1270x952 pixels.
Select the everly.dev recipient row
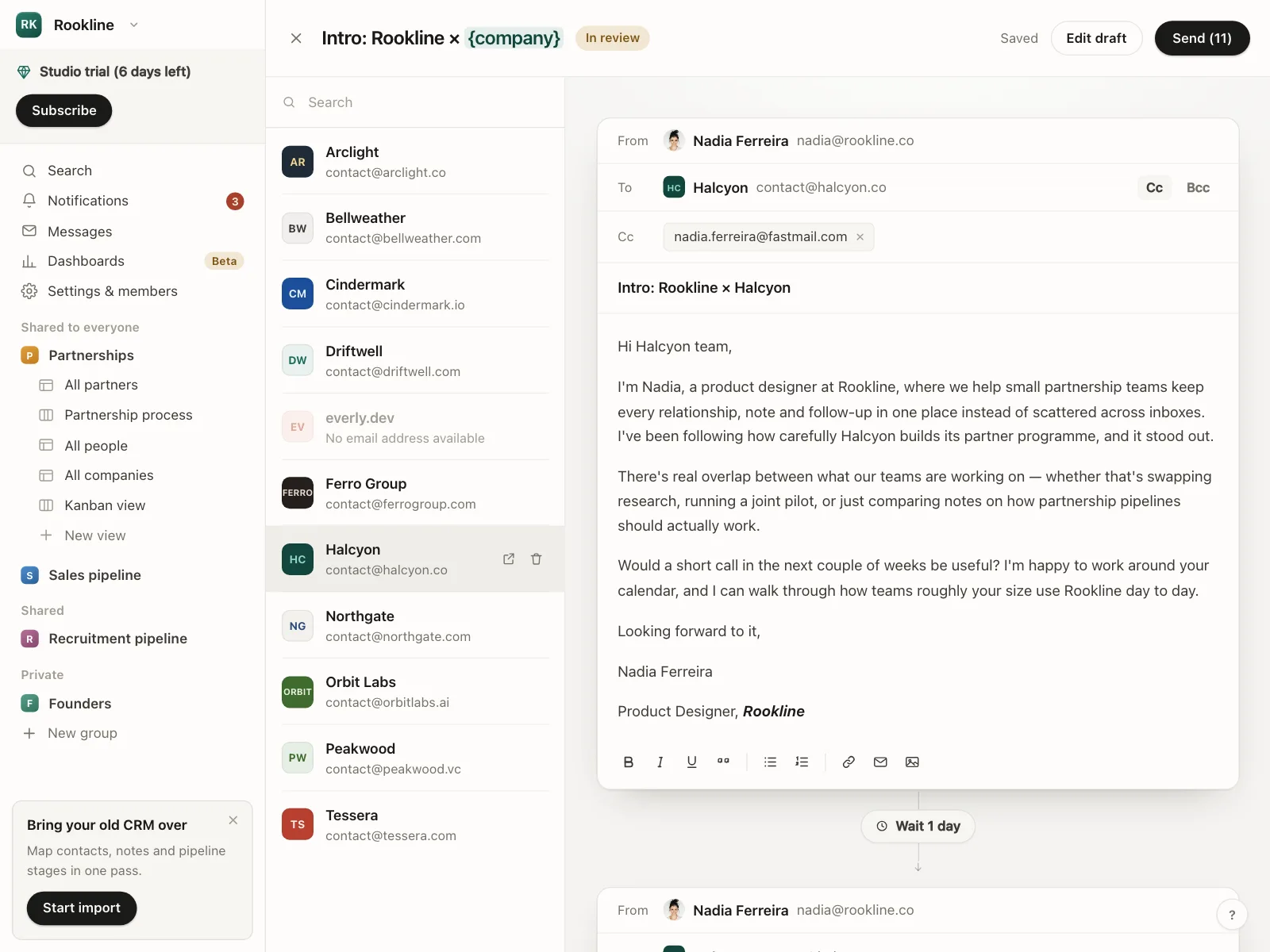[415, 428]
